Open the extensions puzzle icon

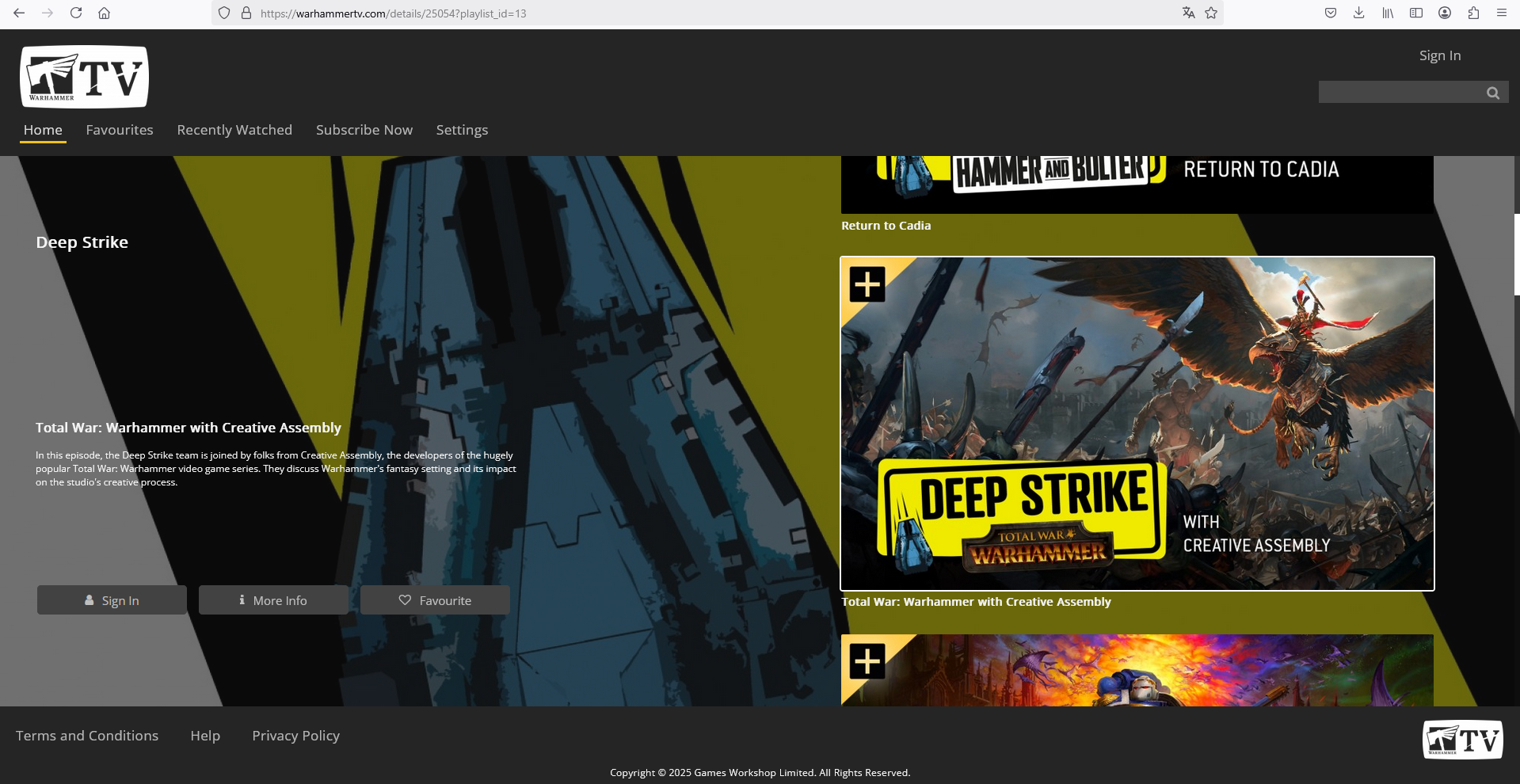coord(1473,13)
